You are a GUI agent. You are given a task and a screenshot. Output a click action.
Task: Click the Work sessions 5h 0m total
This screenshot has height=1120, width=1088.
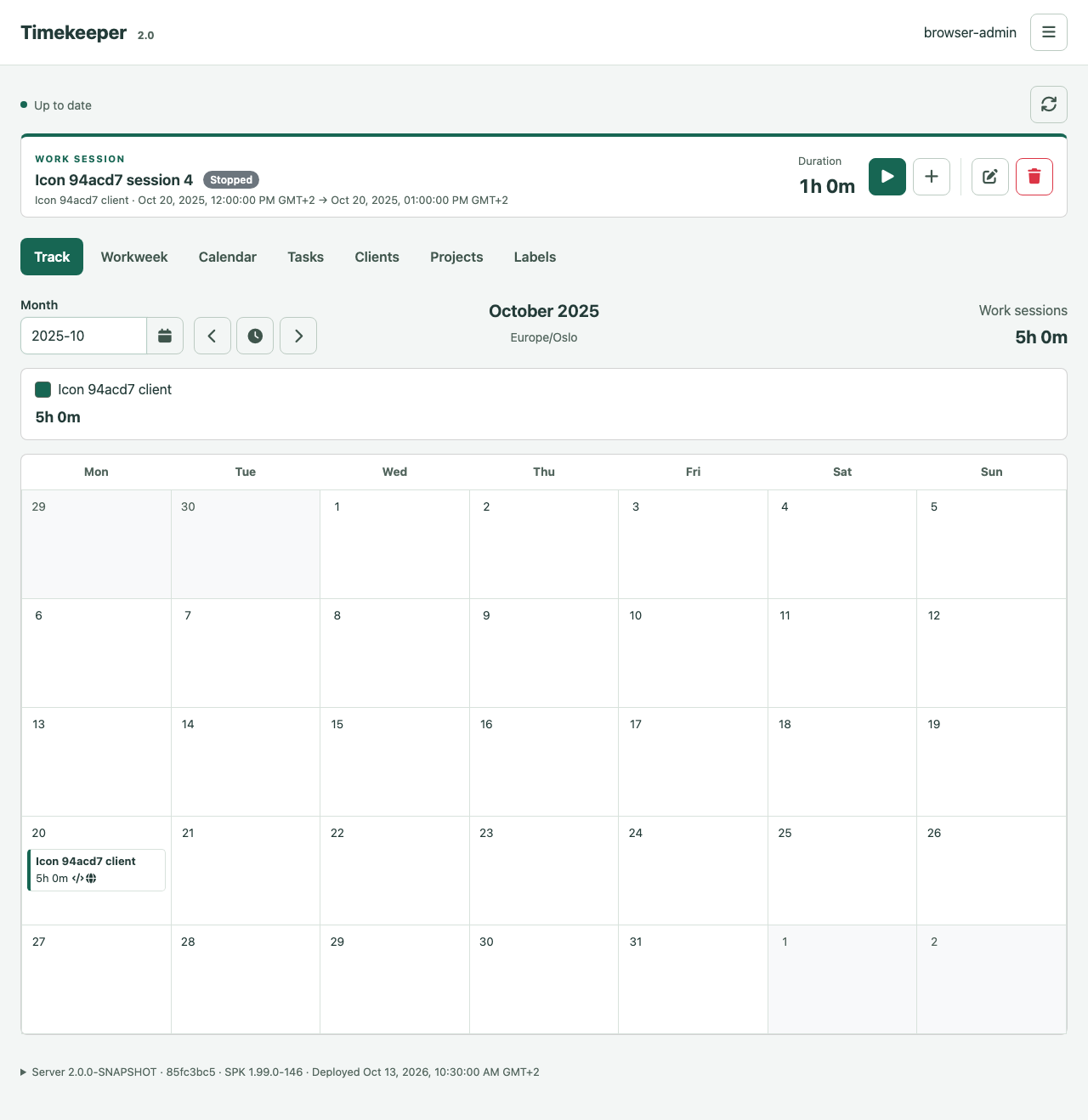tap(1041, 337)
